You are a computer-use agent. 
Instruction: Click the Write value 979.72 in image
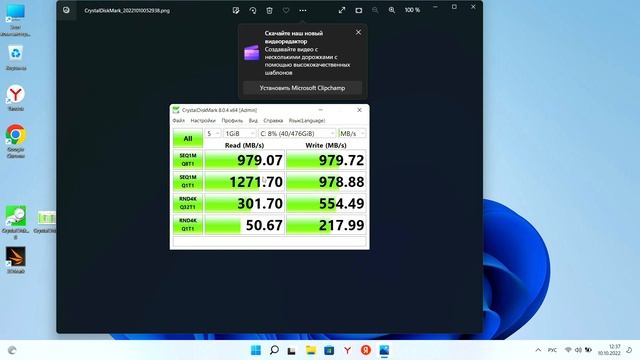click(x=342, y=160)
